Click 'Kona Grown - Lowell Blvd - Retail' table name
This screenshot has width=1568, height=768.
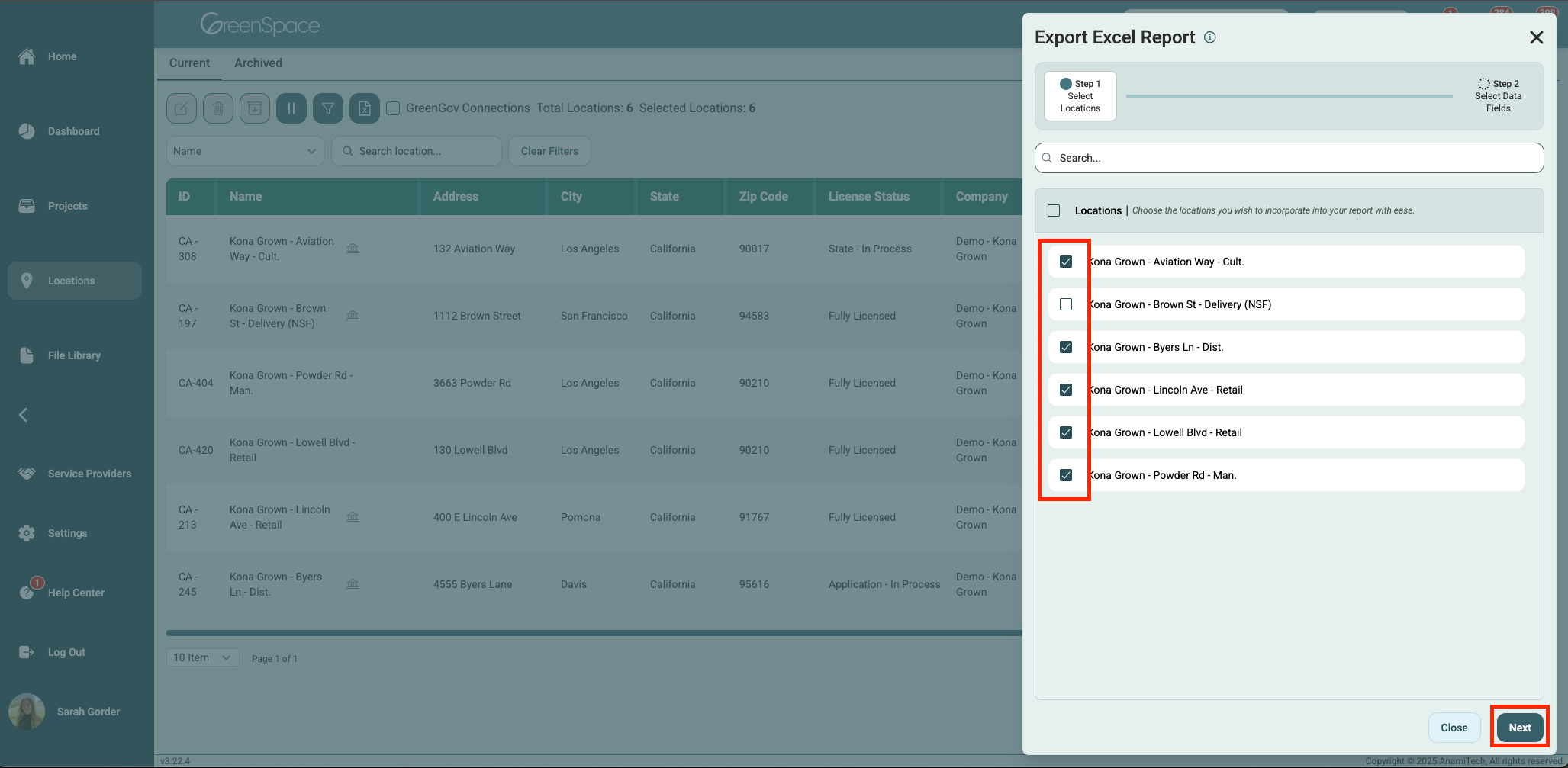(292, 450)
